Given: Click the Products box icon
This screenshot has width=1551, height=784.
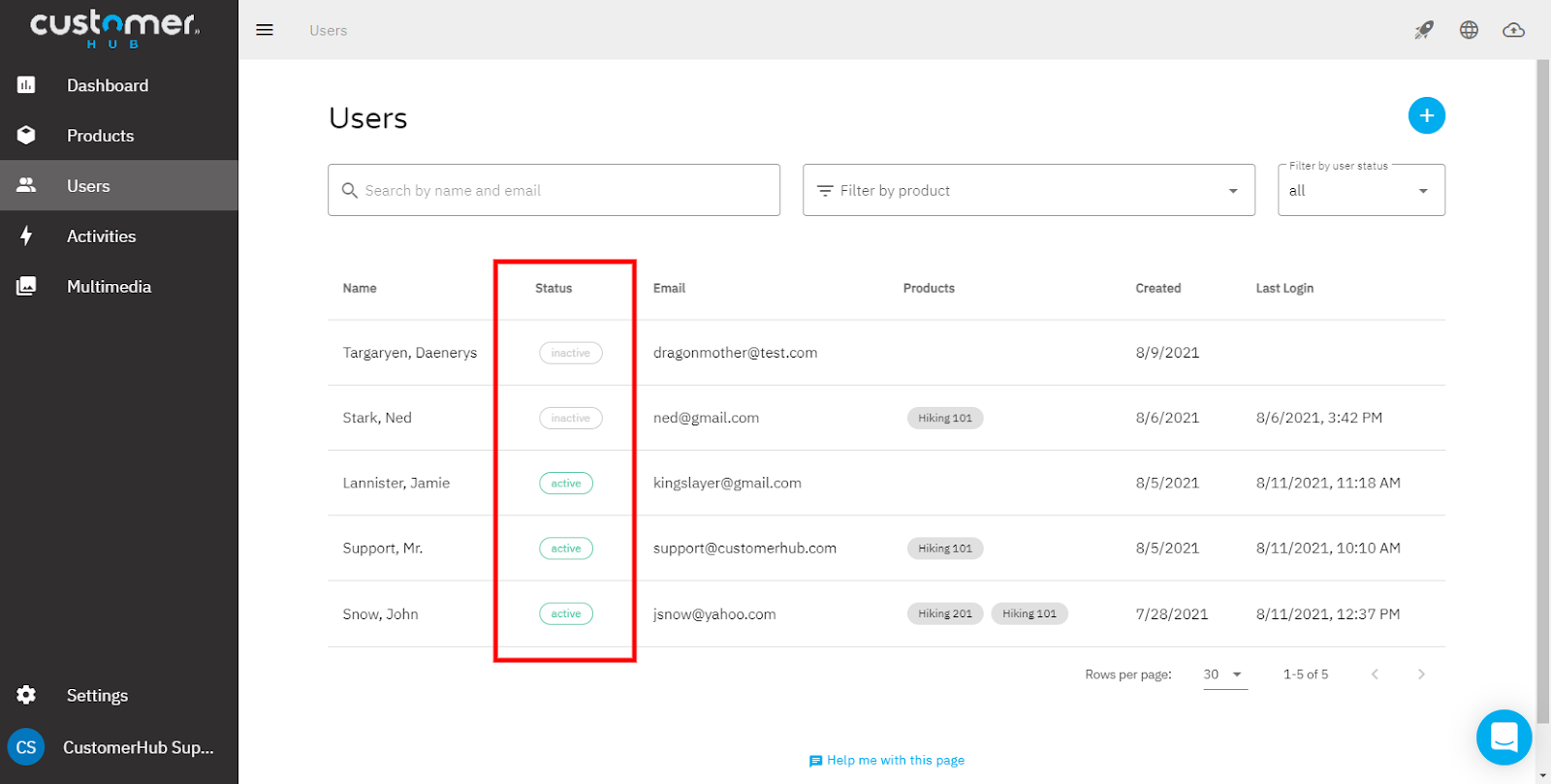Looking at the screenshot, I should (x=26, y=136).
